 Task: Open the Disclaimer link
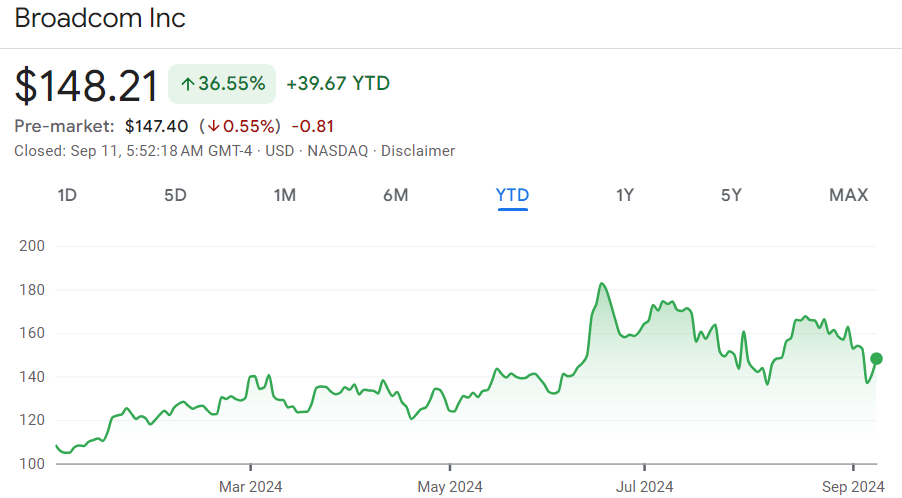tap(418, 151)
